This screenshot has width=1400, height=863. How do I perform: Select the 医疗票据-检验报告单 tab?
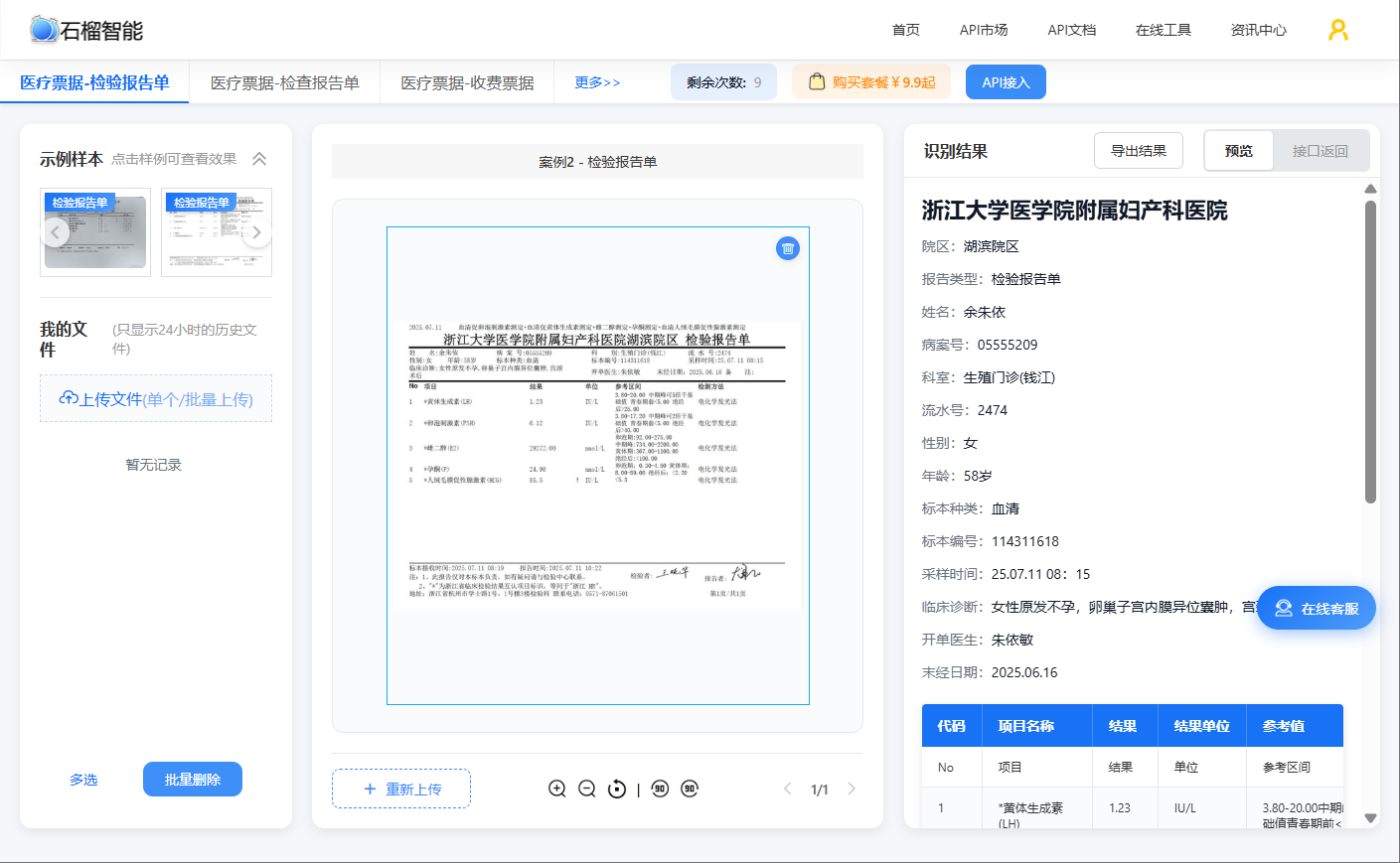tap(94, 82)
